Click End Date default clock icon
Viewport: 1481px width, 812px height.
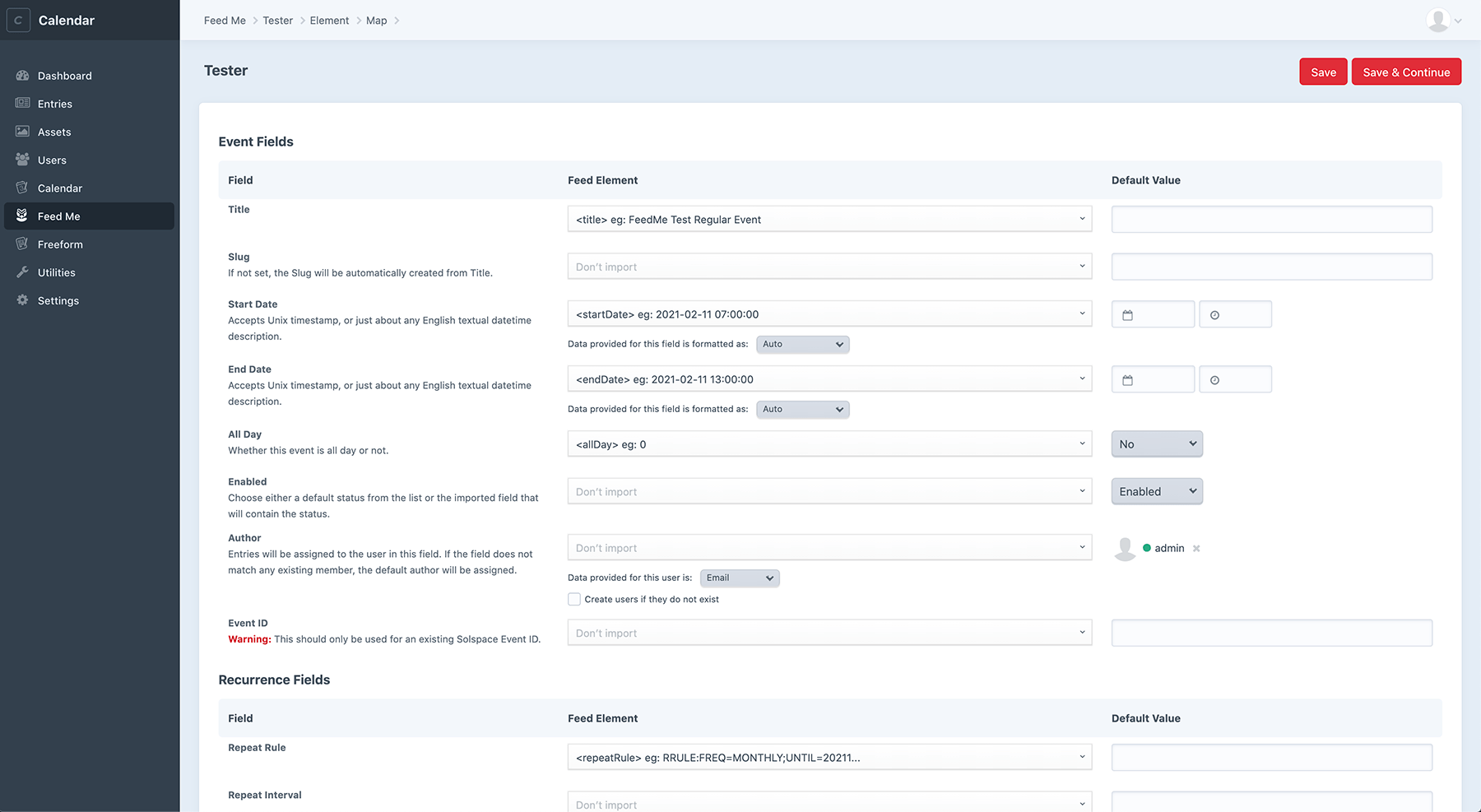point(1214,380)
